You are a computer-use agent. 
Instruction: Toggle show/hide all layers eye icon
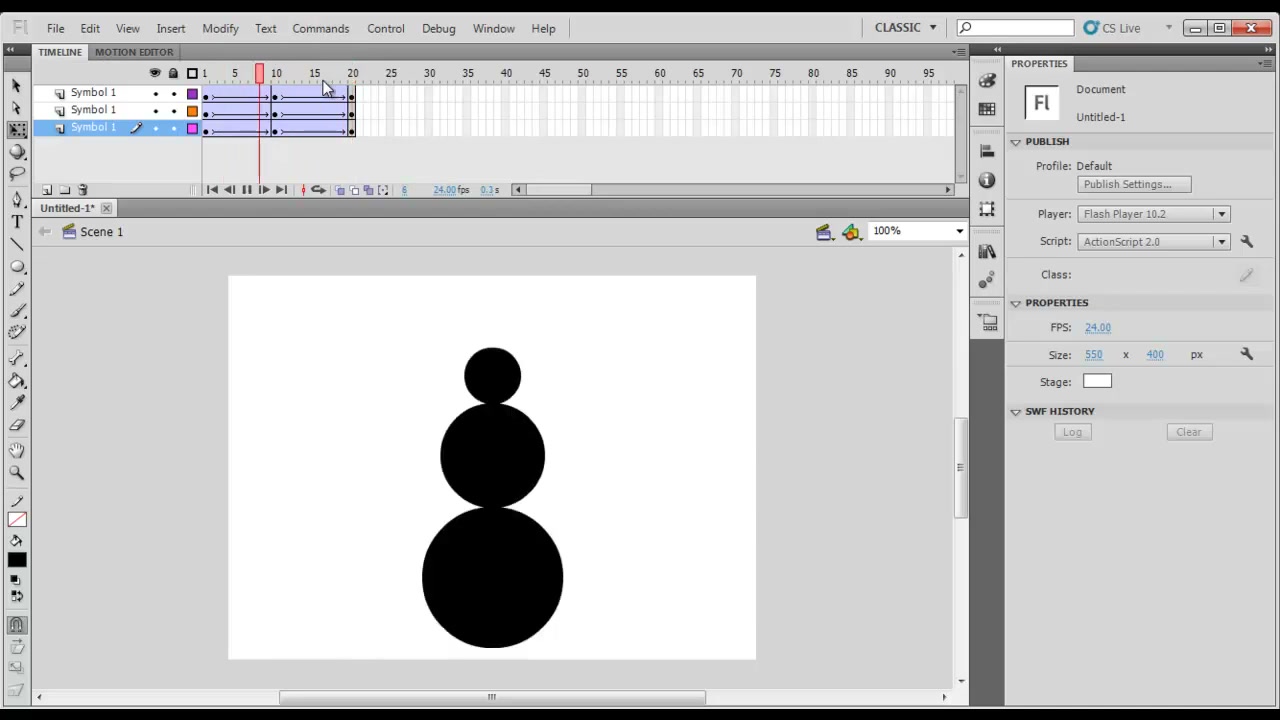[x=155, y=73]
